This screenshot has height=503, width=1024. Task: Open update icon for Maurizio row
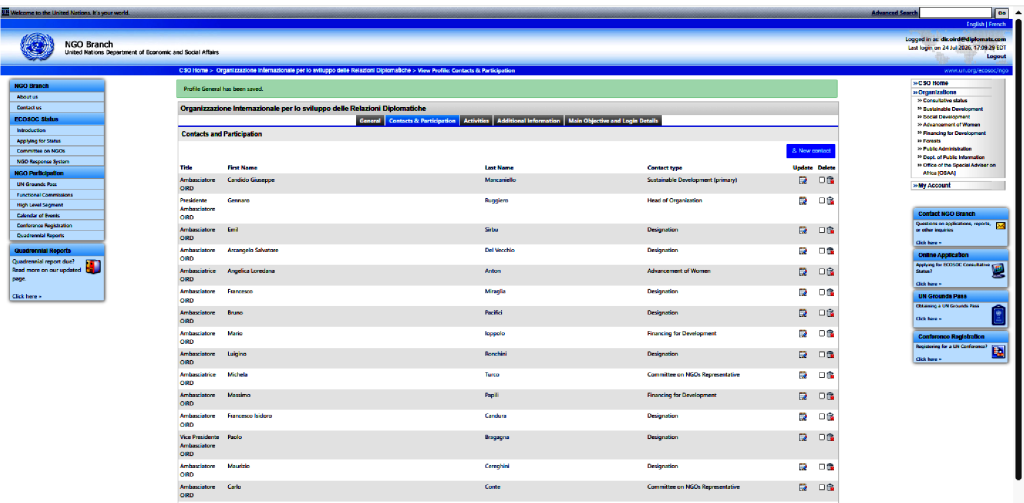coord(803,467)
